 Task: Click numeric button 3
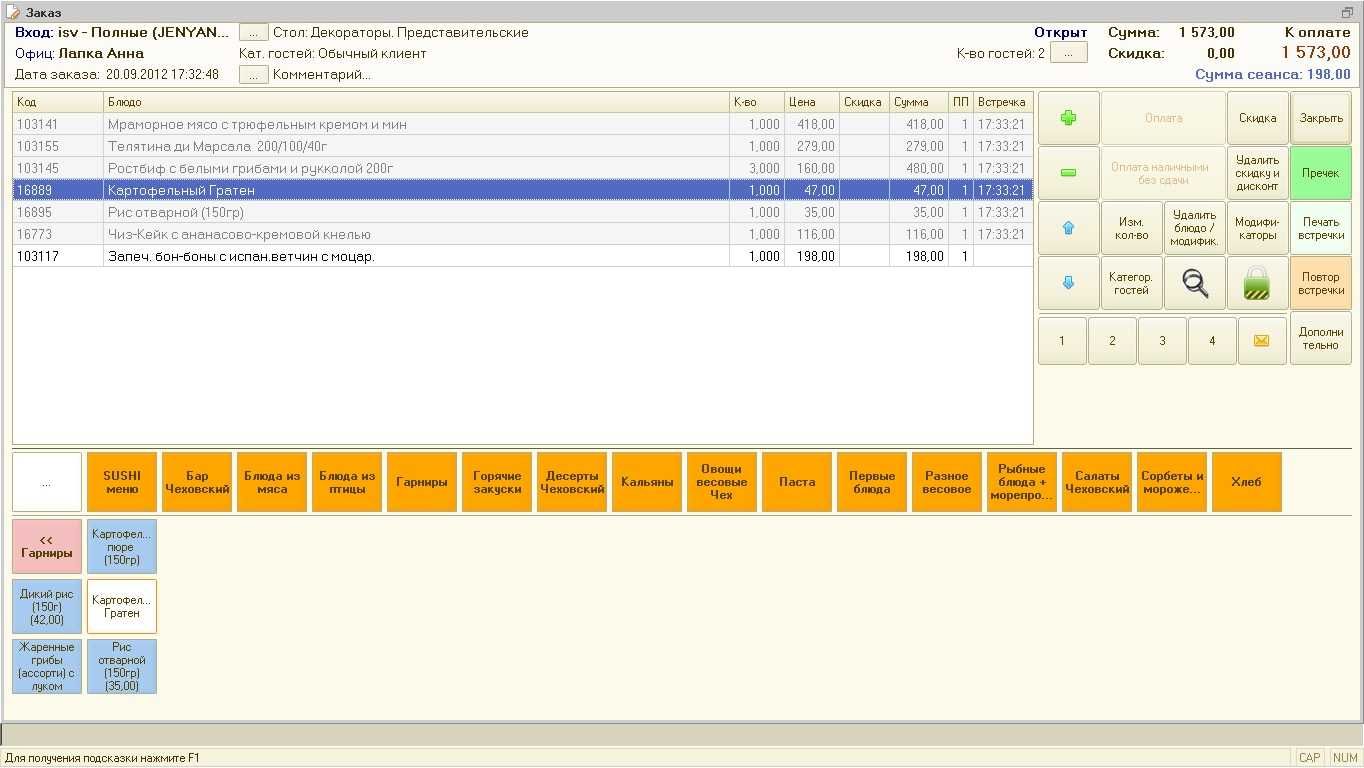(x=1162, y=341)
